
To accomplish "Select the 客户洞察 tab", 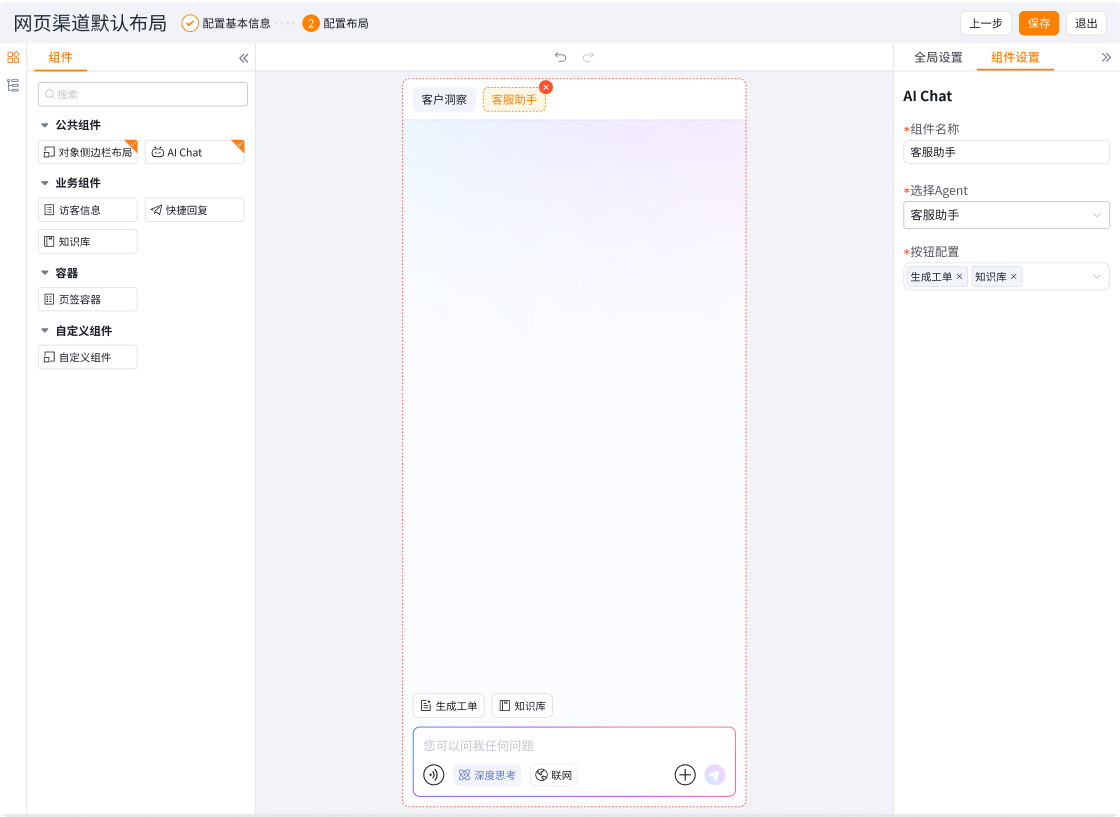I will tap(444, 100).
